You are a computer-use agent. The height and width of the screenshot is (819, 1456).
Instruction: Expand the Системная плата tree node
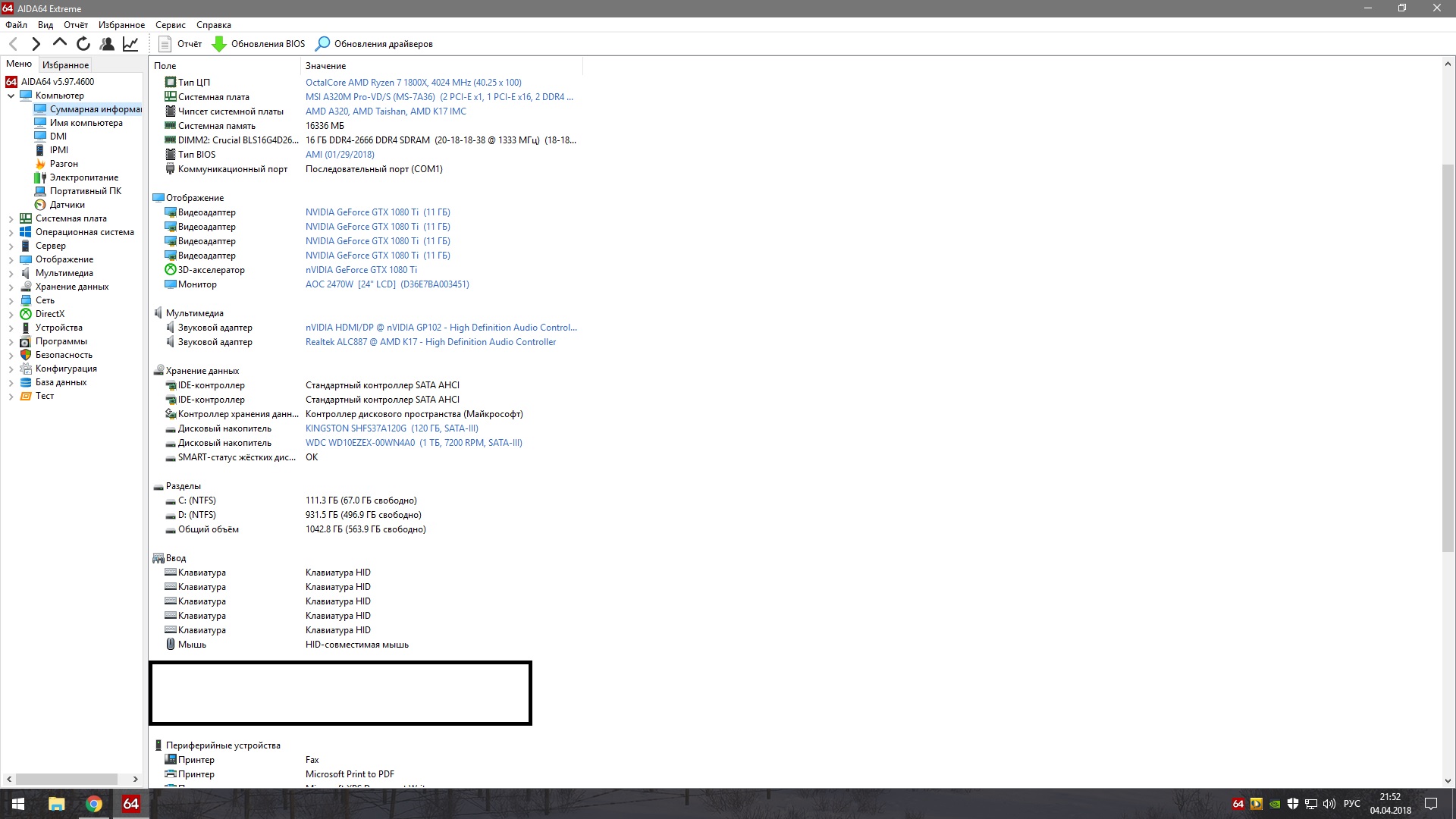pyautogui.click(x=11, y=218)
